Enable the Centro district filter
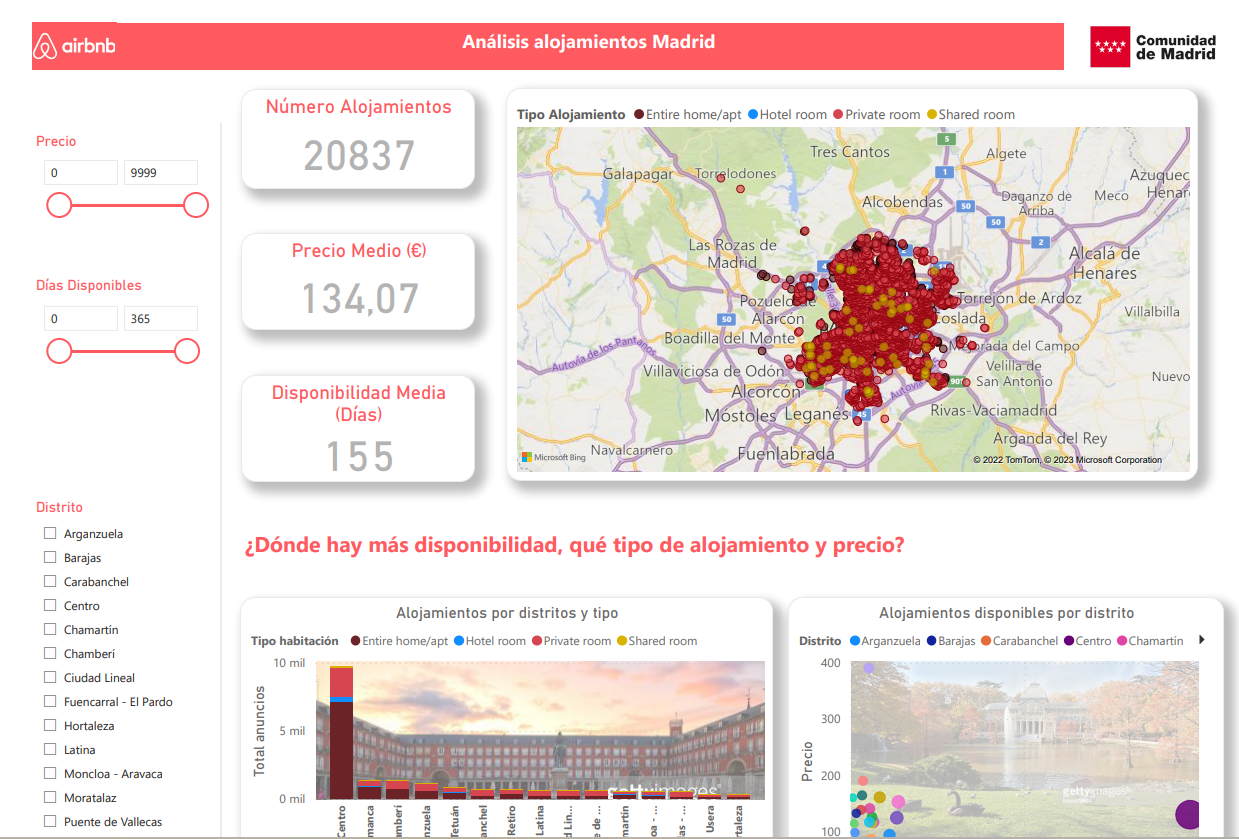The height and width of the screenshot is (839, 1239). pyautogui.click(x=50, y=606)
